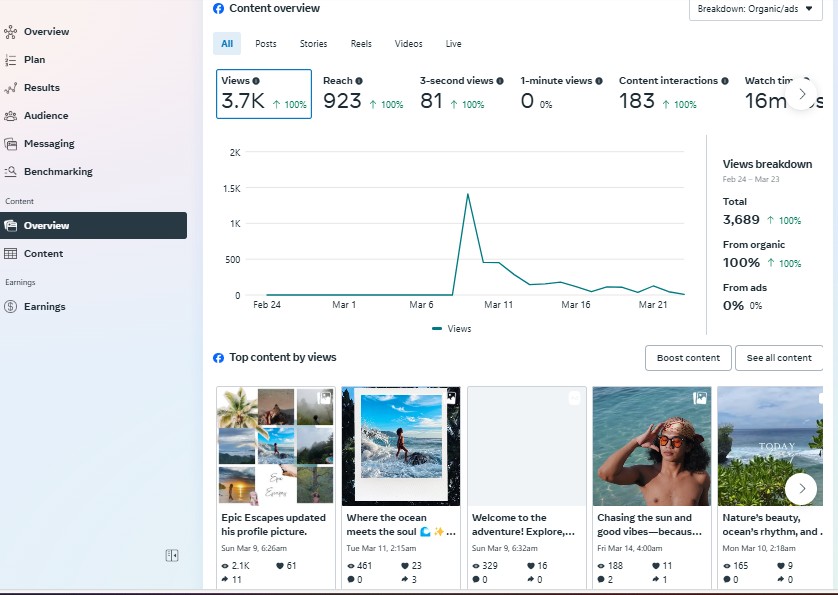This screenshot has width=838, height=595.
Task: Click info icon next to 3-second views
Action: click(x=500, y=81)
